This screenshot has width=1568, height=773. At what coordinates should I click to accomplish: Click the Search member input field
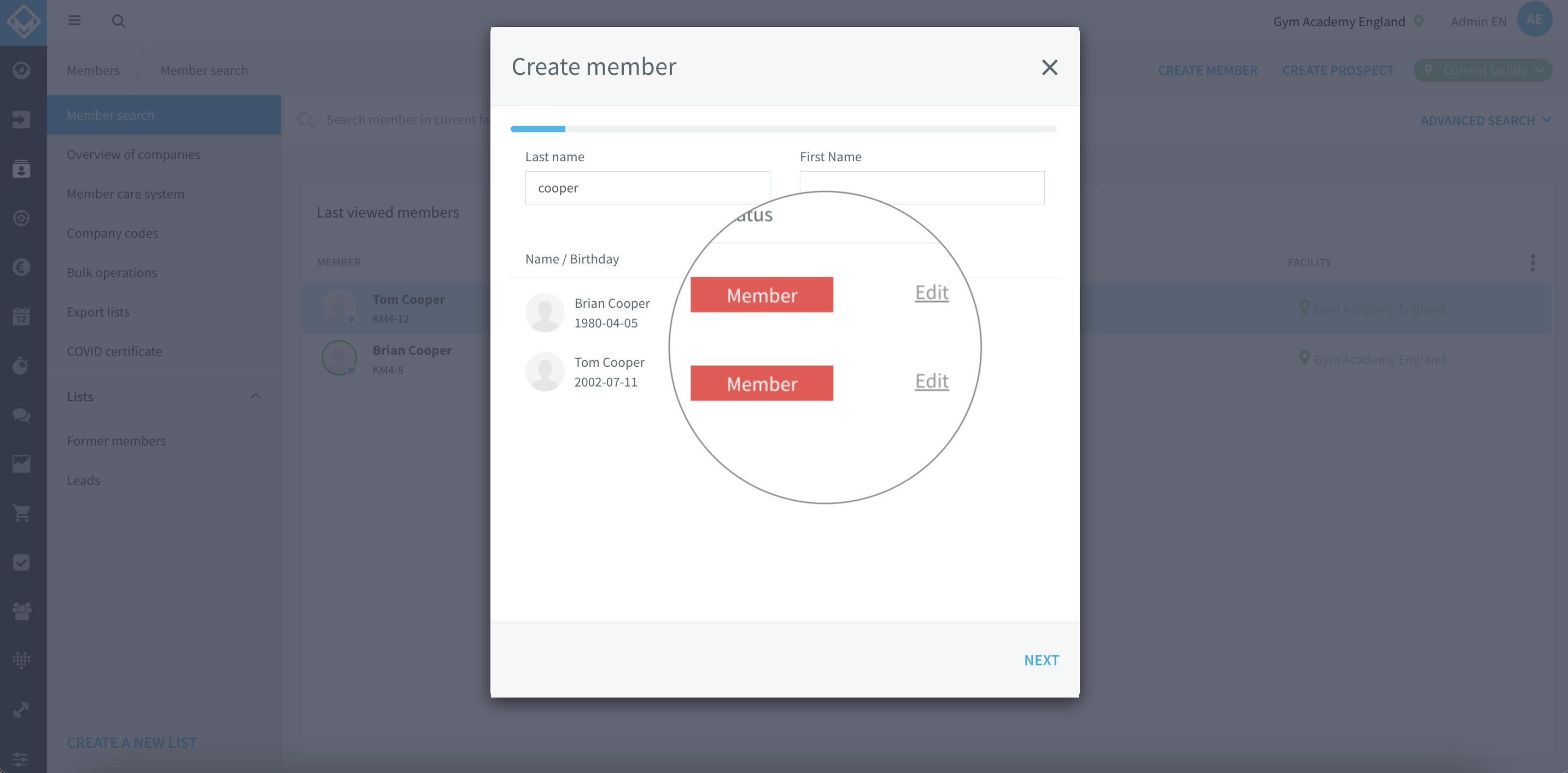[x=408, y=120]
